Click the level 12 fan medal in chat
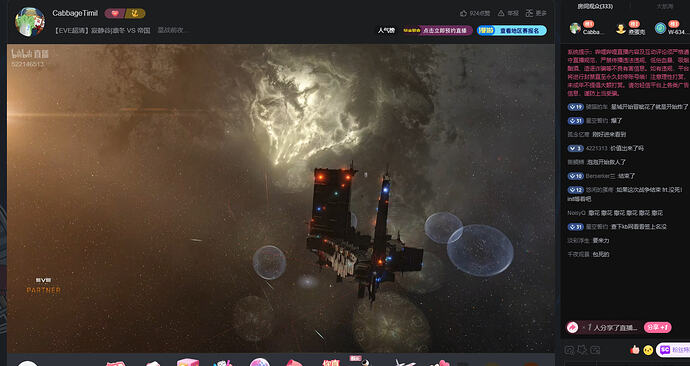Viewport: 690px width, 366px height. point(576,190)
